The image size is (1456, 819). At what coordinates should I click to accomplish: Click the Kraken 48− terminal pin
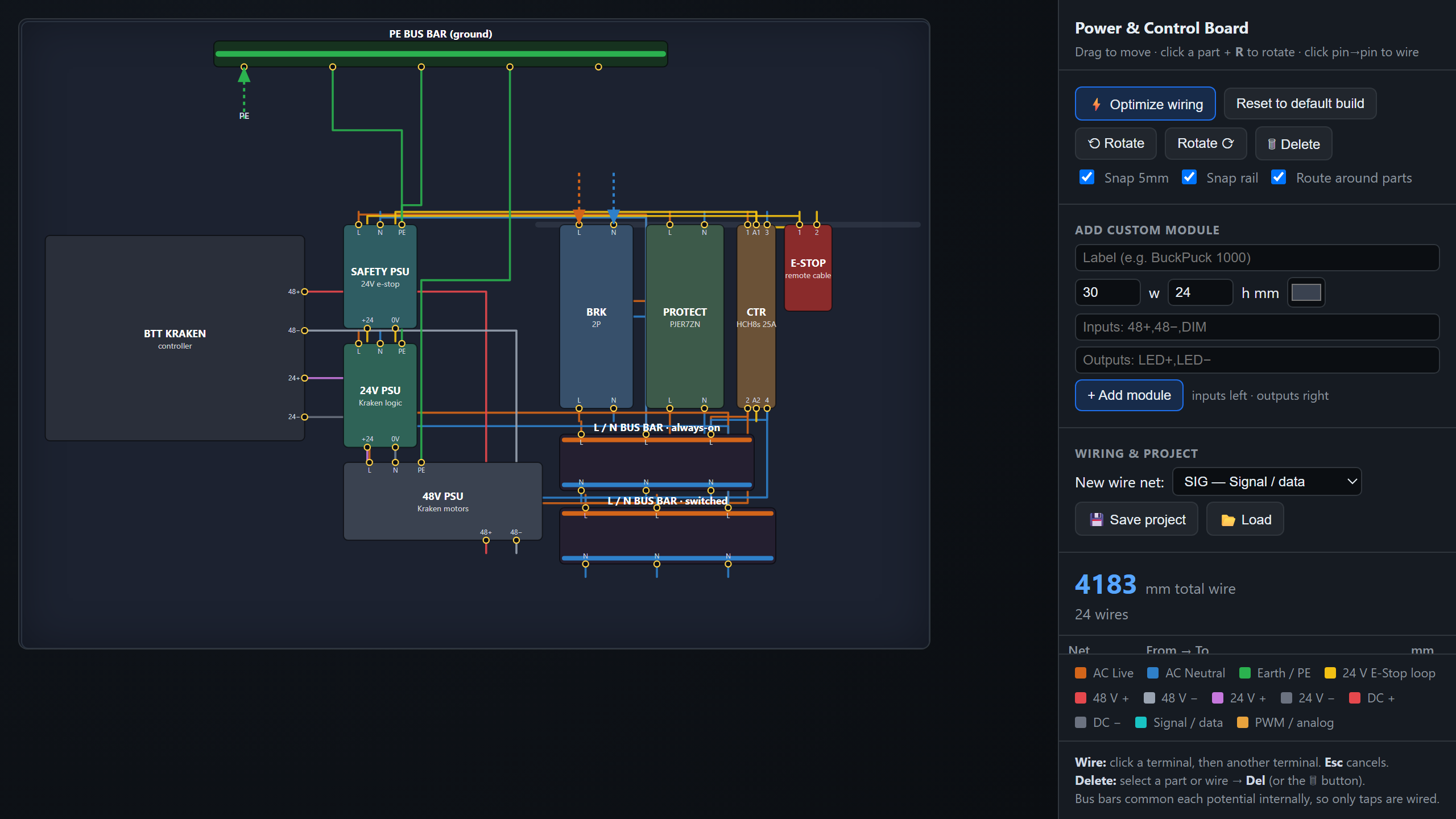[x=304, y=330]
